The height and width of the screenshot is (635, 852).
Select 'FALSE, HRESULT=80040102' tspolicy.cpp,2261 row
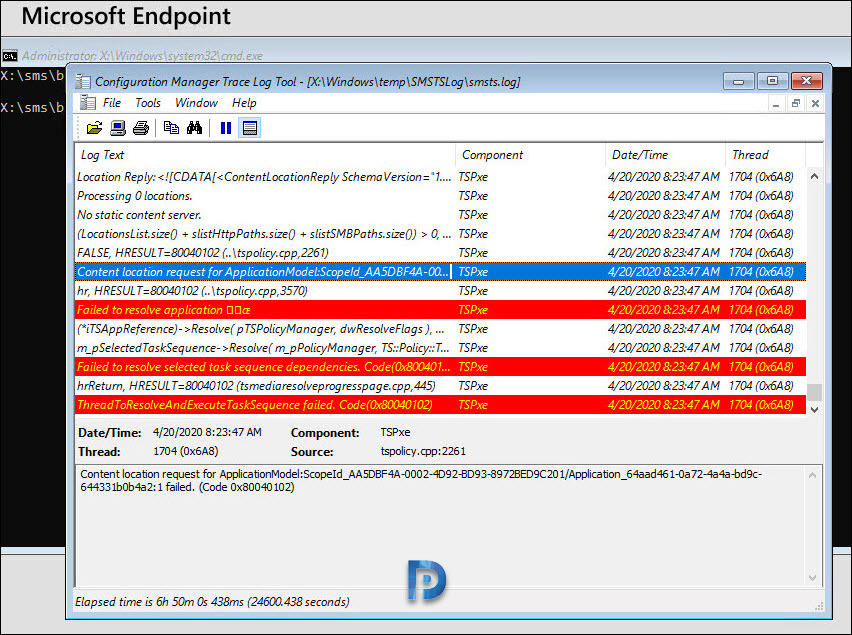[x=440, y=253]
